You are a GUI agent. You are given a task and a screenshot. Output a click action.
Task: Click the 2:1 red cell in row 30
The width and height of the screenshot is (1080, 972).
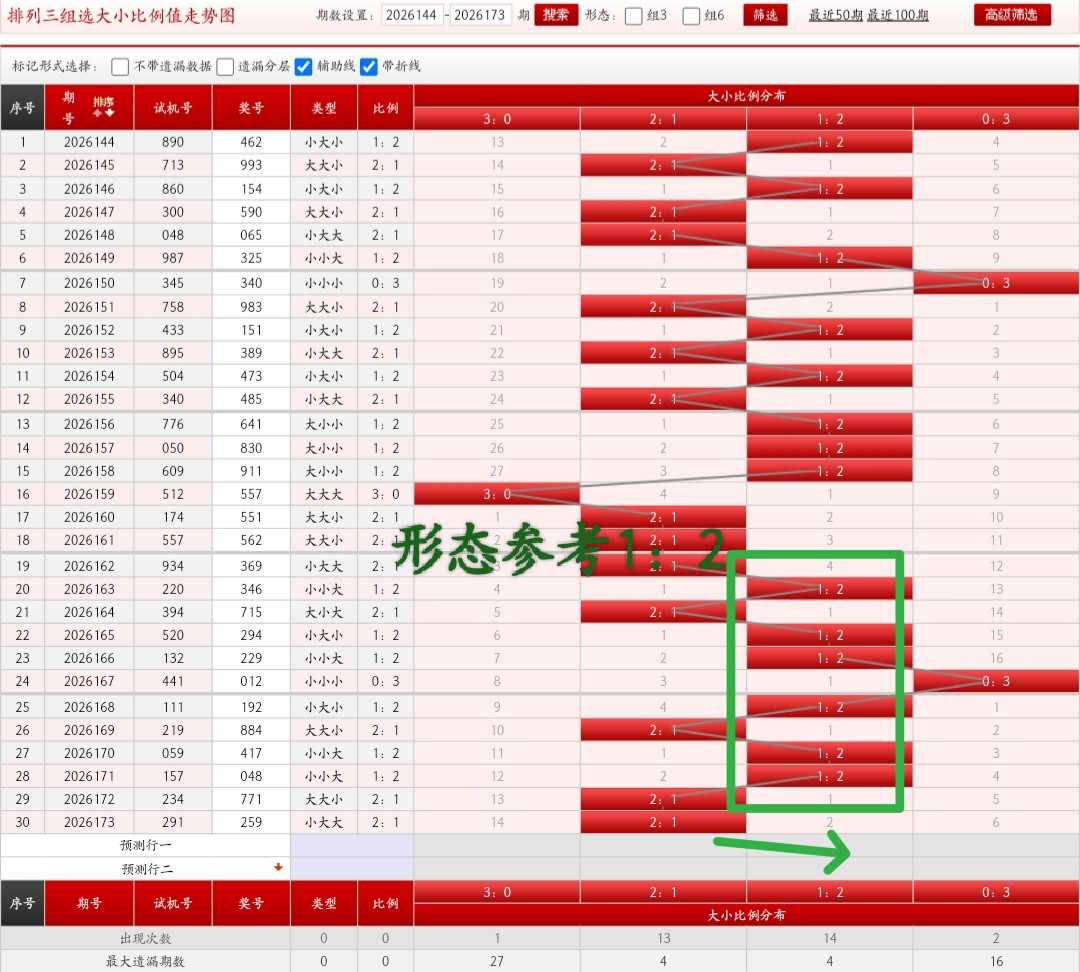click(663, 822)
